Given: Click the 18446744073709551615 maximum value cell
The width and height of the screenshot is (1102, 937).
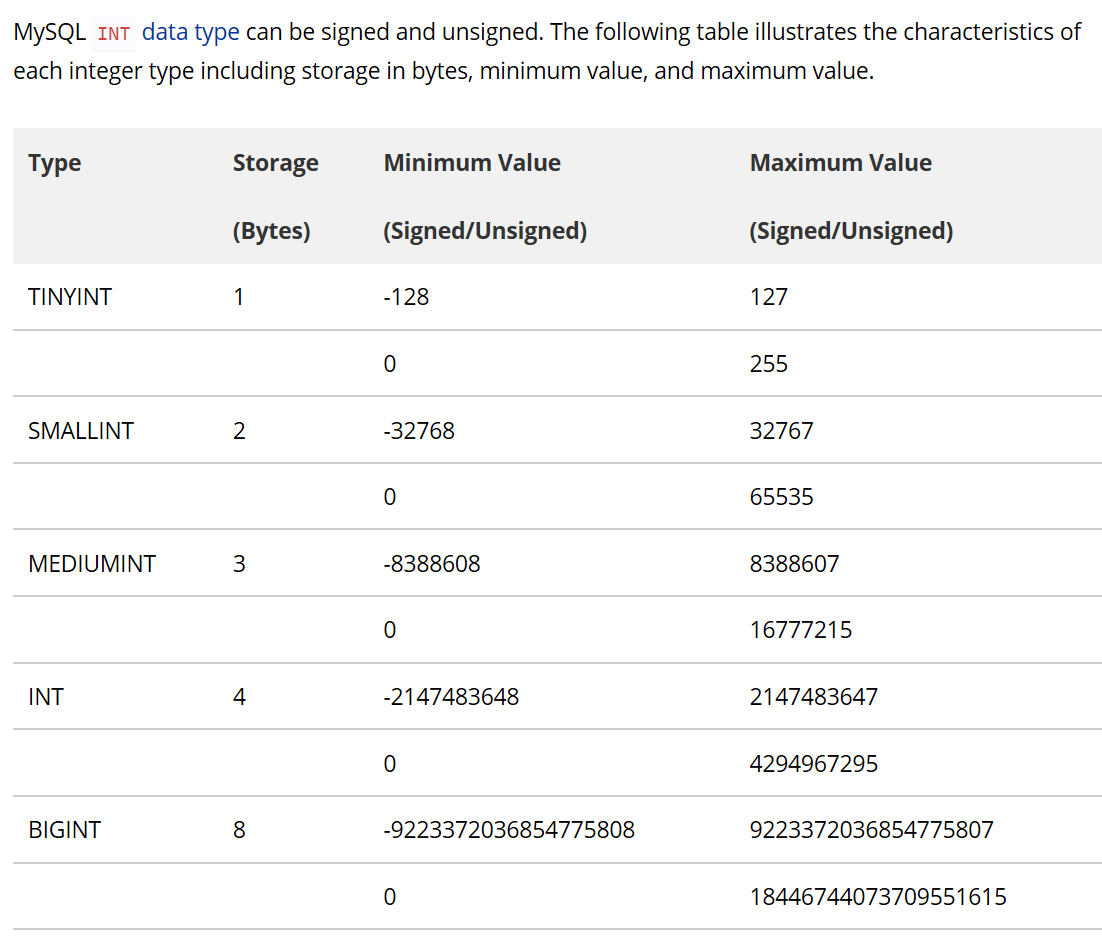Looking at the screenshot, I should 878,897.
